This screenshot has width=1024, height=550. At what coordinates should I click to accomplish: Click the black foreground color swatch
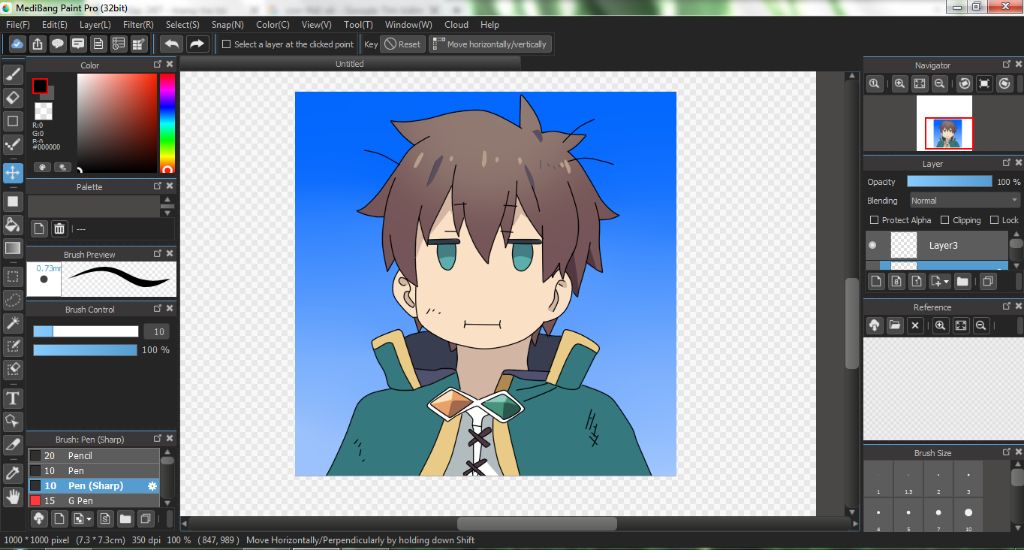pos(40,86)
